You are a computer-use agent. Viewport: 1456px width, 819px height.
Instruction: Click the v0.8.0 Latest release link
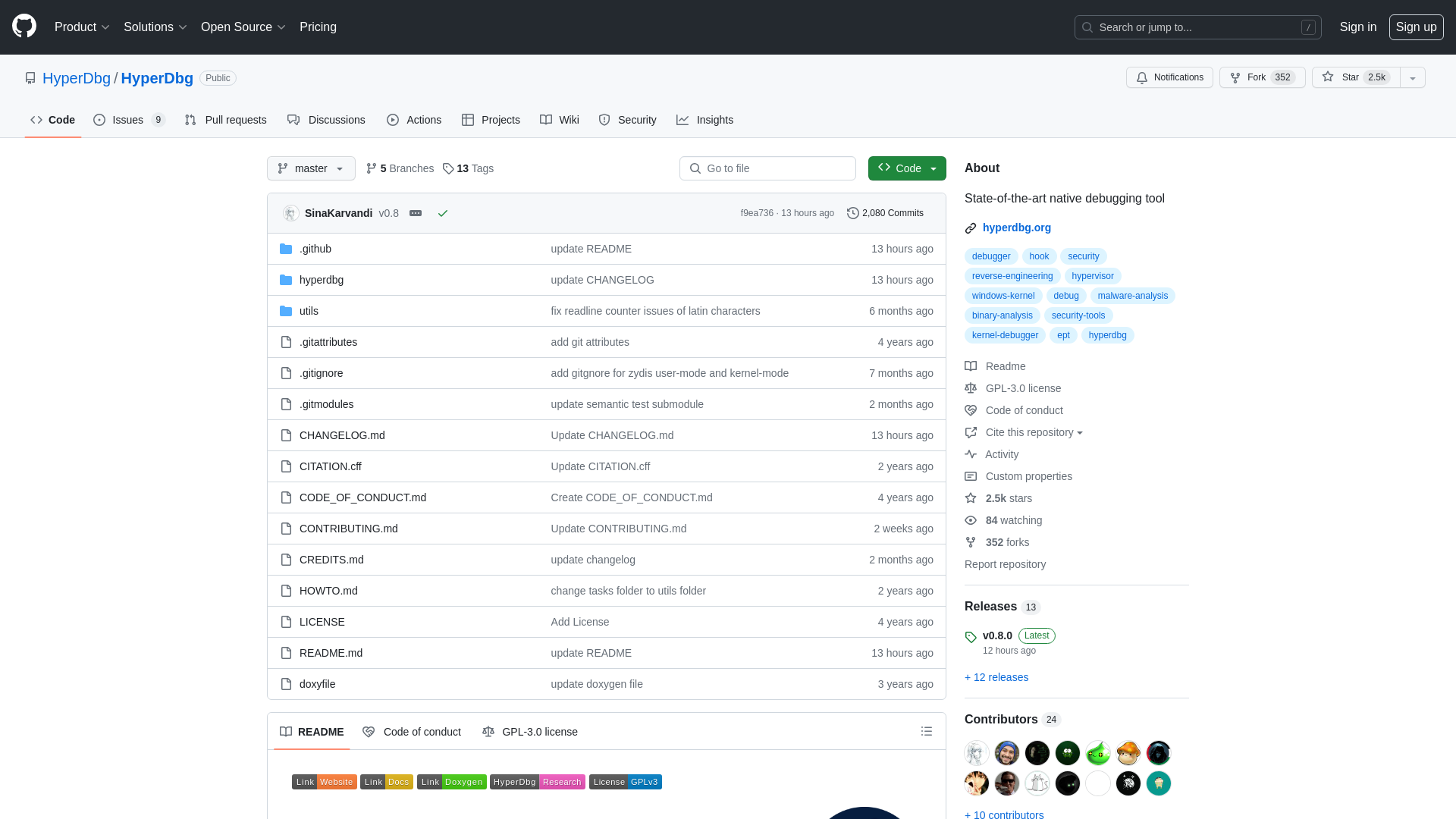point(998,635)
